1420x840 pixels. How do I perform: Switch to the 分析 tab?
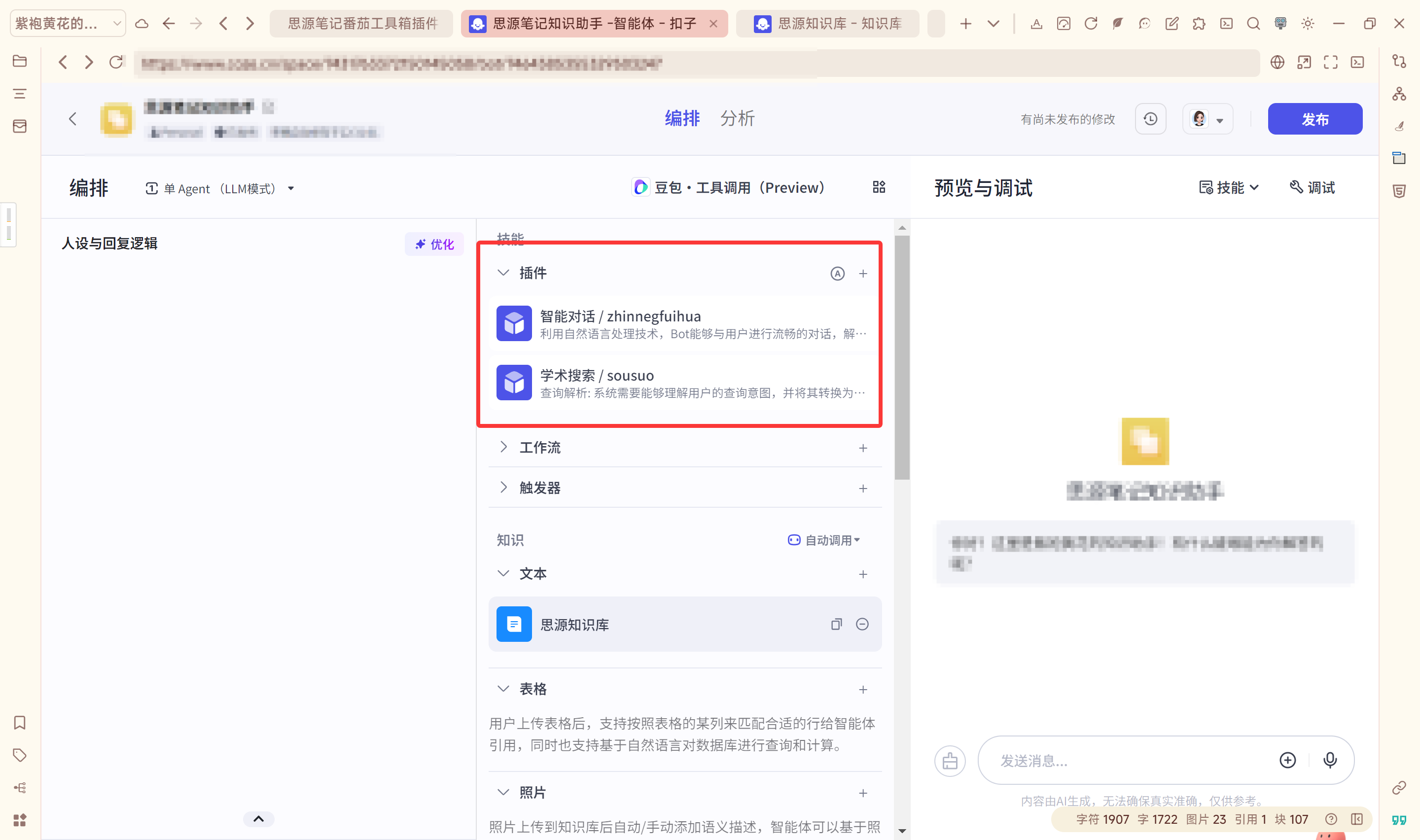pyautogui.click(x=737, y=118)
